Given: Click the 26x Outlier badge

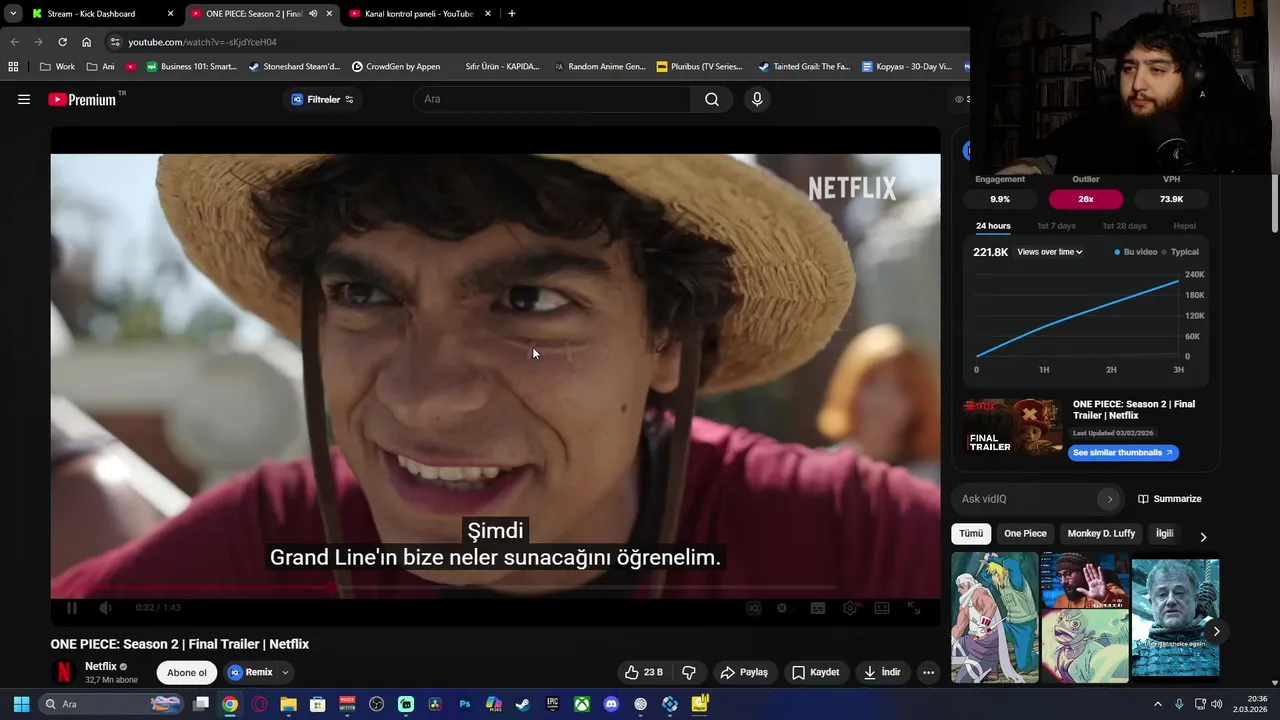Looking at the screenshot, I should [x=1086, y=199].
